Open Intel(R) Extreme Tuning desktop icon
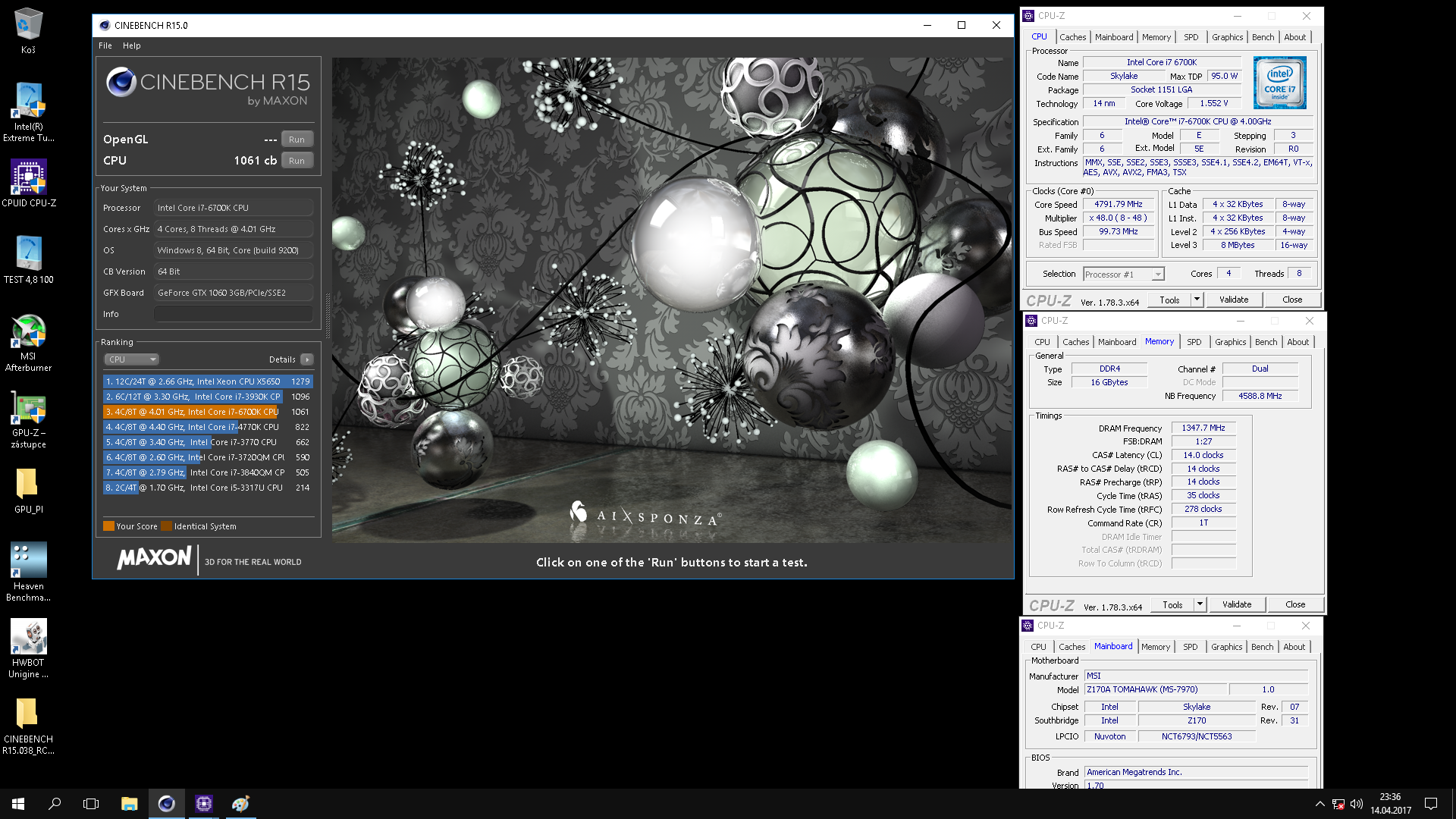The image size is (1456, 819). coord(28,112)
